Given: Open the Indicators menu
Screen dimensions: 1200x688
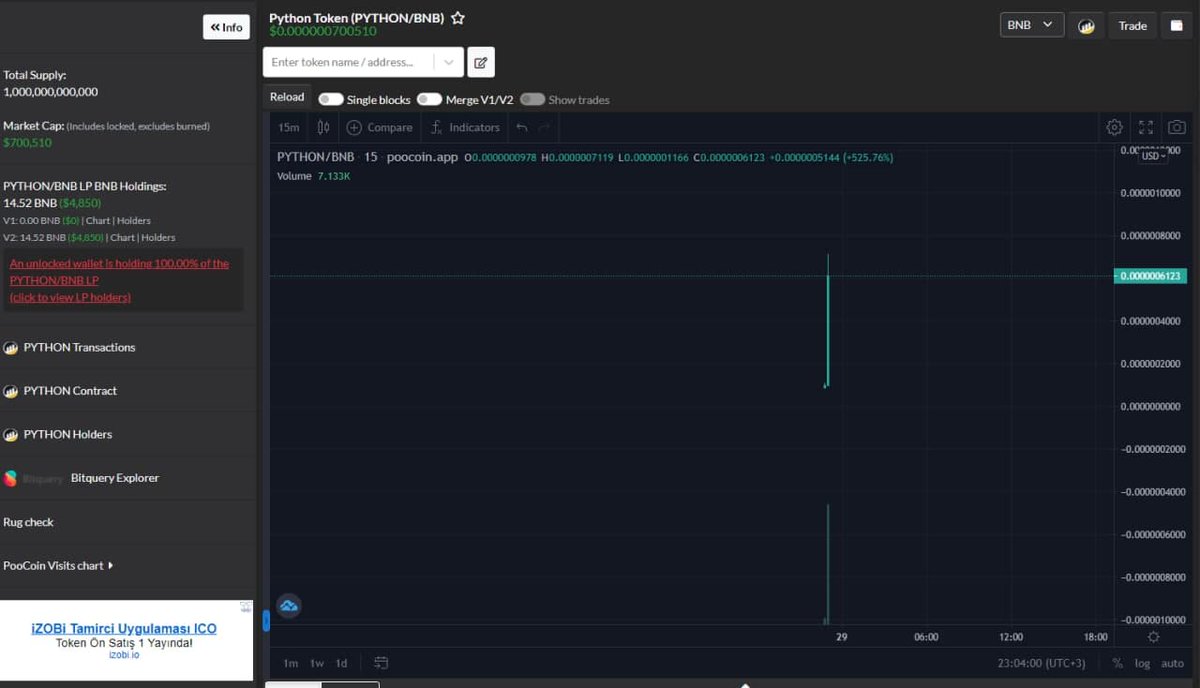Looking at the screenshot, I should click(x=465, y=127).
